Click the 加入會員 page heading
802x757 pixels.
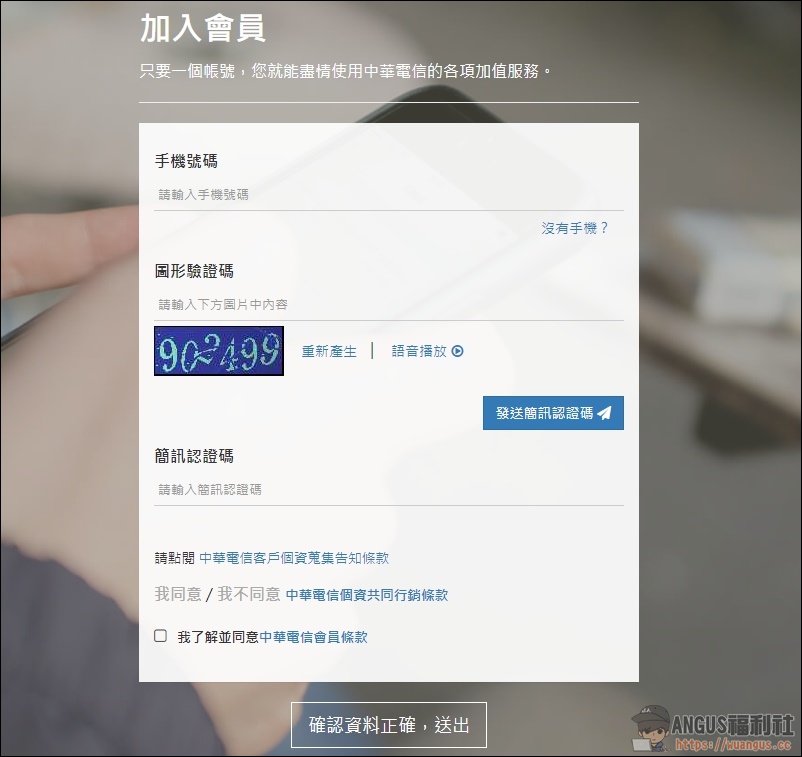[x=203, y=28]
